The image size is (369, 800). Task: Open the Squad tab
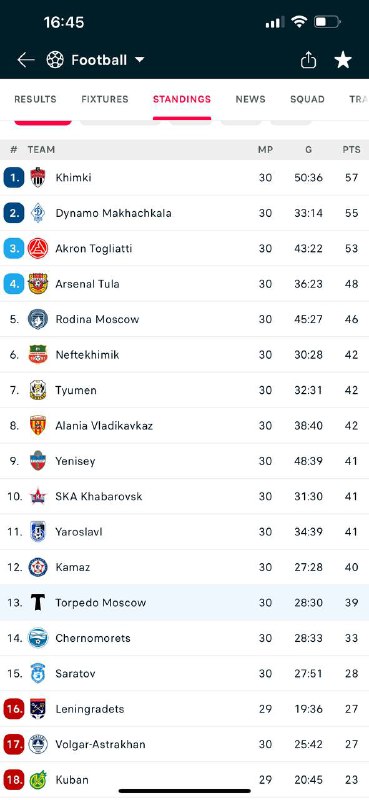coord(307,99)
